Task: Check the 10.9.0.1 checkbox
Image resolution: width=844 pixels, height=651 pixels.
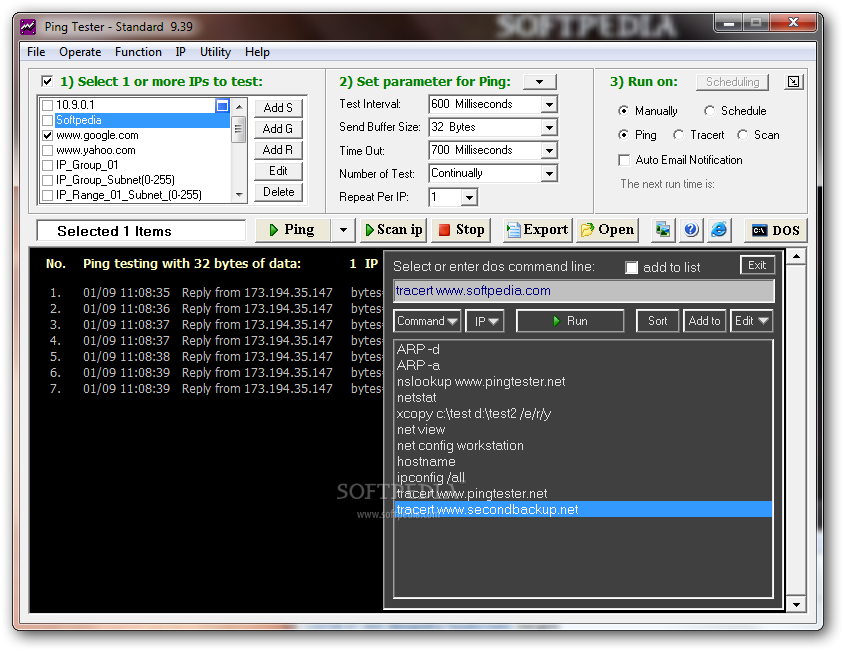Action: [x=48, y=105]
